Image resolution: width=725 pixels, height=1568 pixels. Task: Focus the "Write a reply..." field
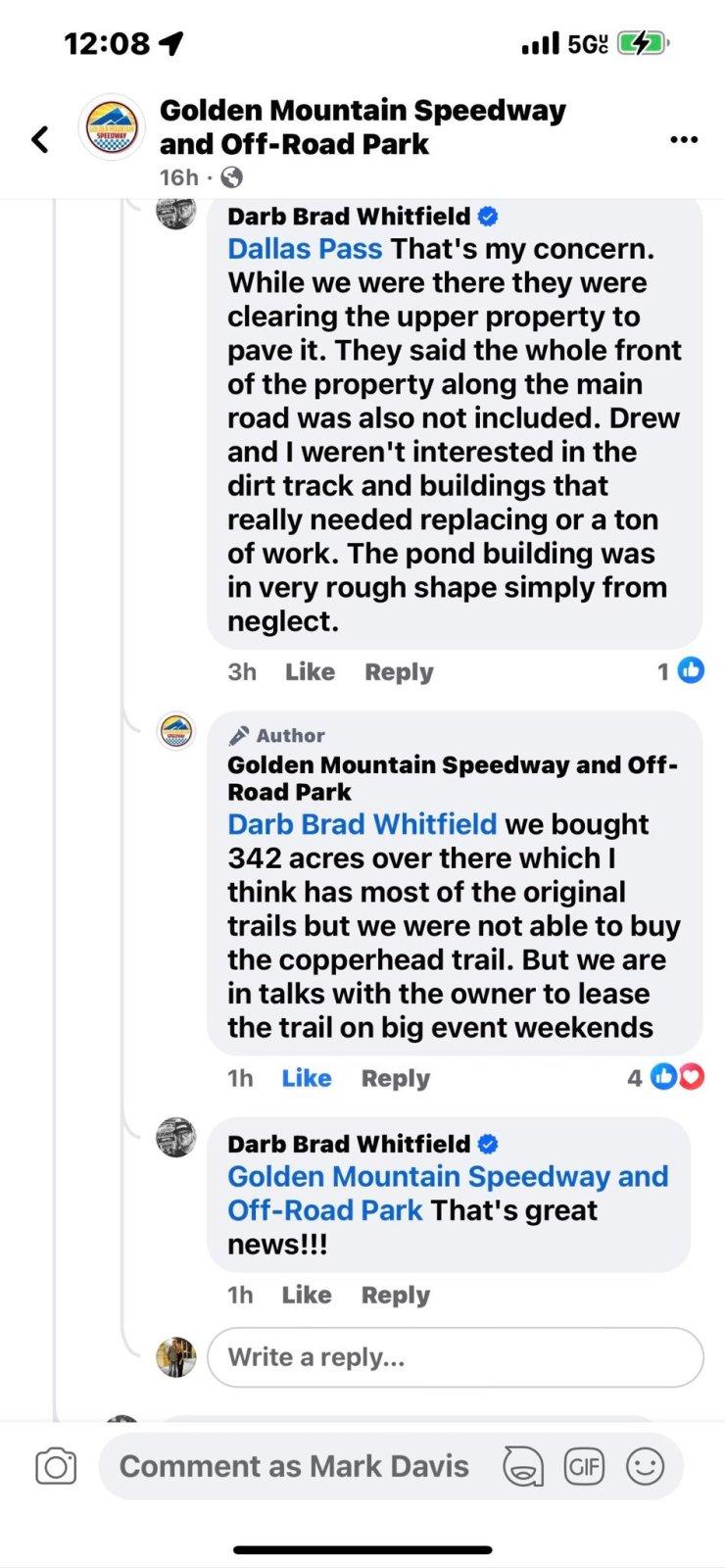[455, 1357]
